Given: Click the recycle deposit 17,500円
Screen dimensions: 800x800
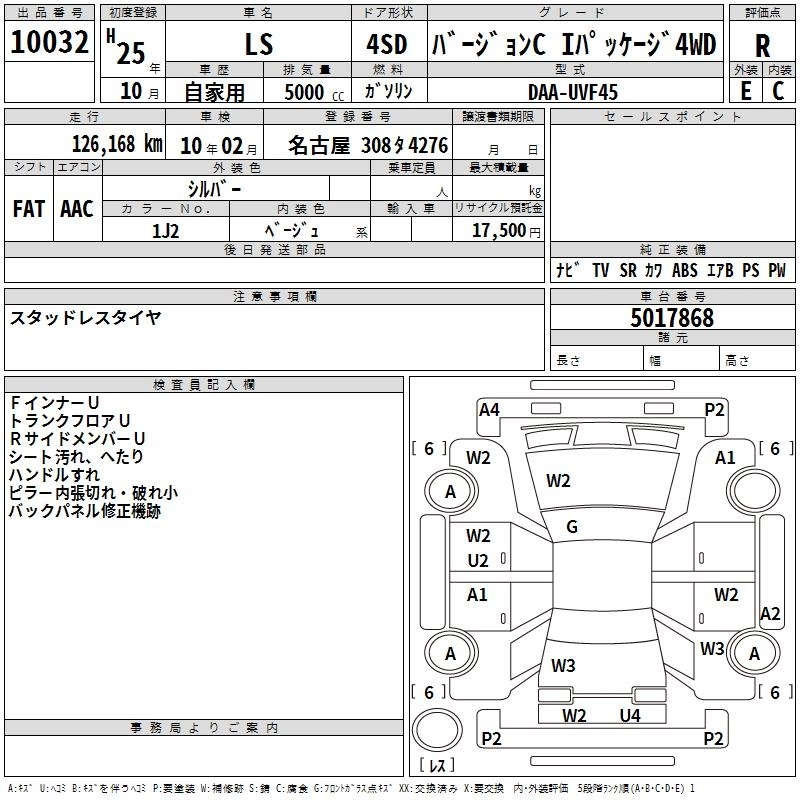Looking at the screenshot, I should 506,231.
